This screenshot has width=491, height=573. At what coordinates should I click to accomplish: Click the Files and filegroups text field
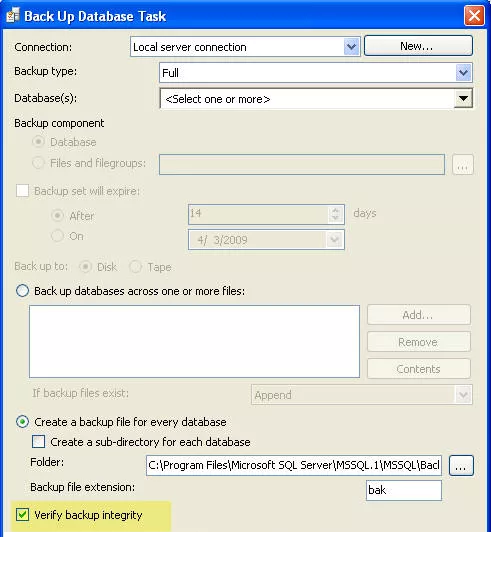[x=302, y=165]
